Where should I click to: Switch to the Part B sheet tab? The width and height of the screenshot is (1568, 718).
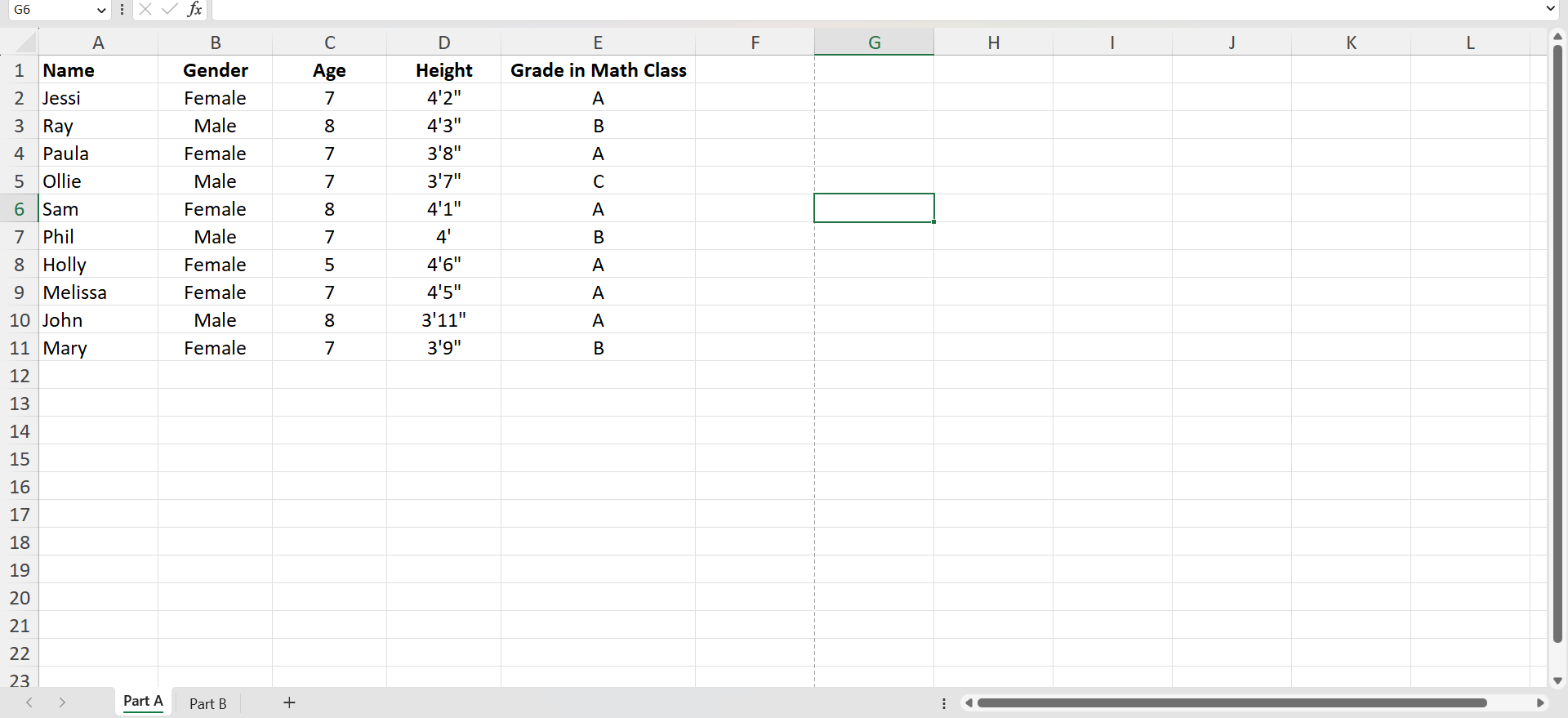pos(207,703)
